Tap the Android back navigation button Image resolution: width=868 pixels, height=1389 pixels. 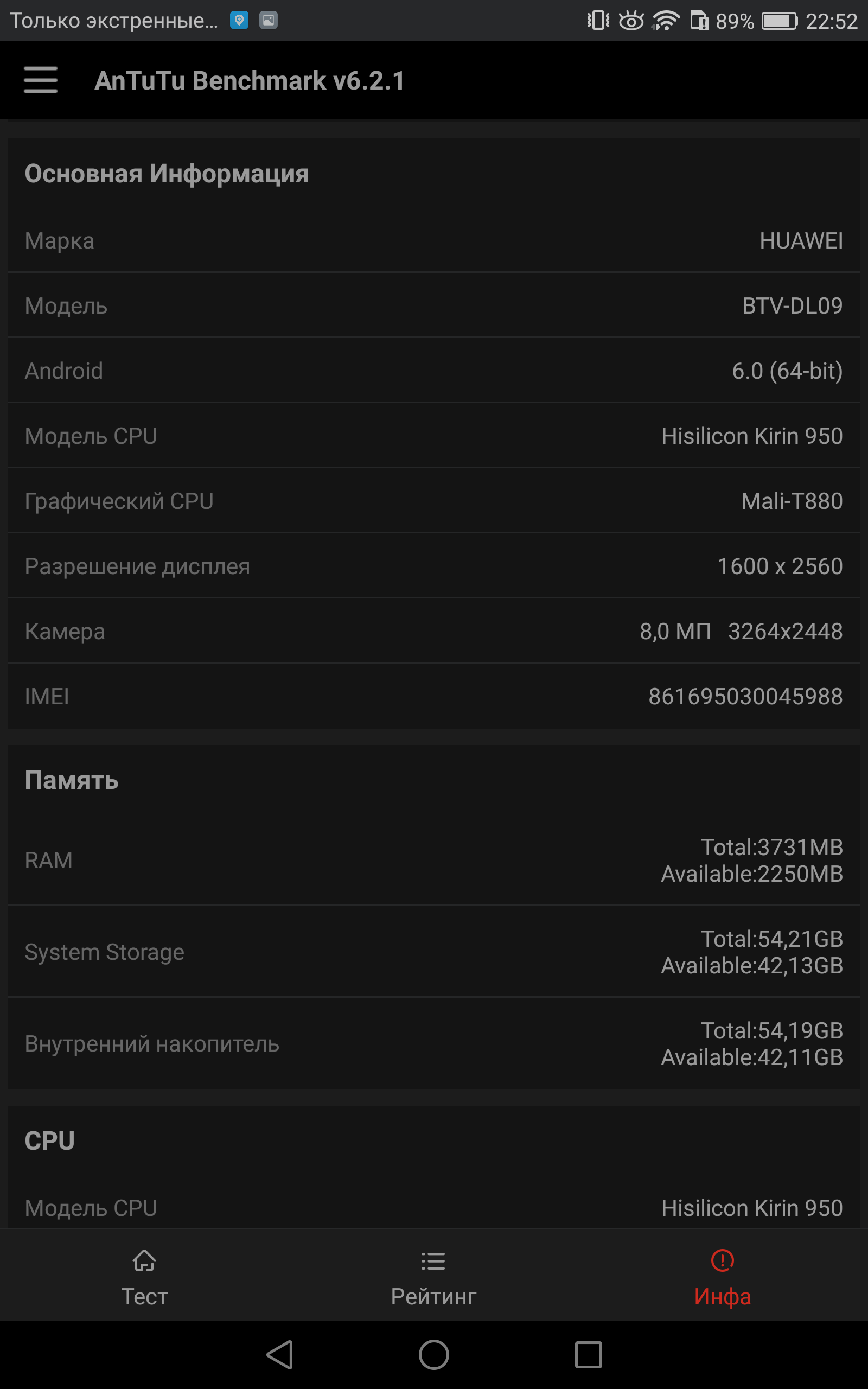pyautogui.click(x=280, y=1355)
